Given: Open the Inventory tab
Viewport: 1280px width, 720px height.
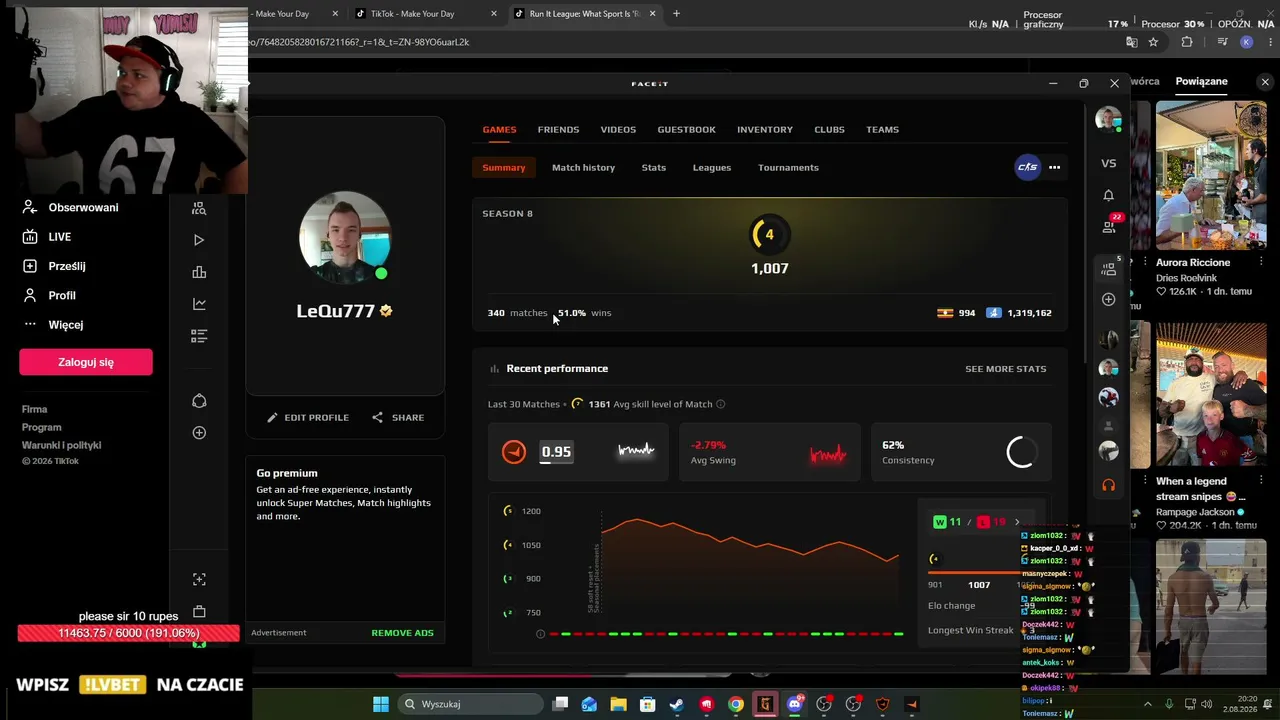Looking at the screenshot, I should [x=765, y=129].
